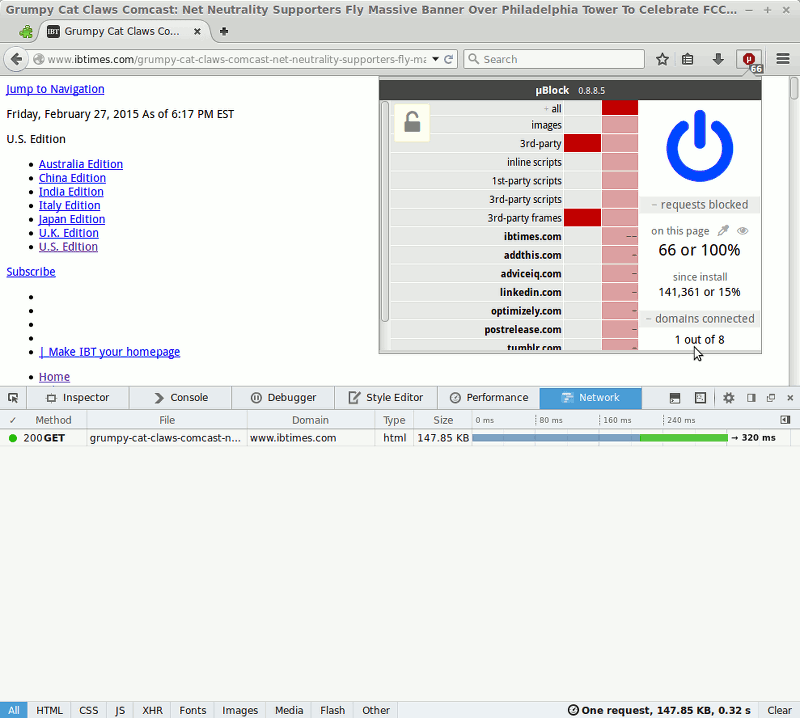Viewport: 800px width, 718px height.
Task: Enable responsive design mode icon
Action: click(x=701, y=398)
